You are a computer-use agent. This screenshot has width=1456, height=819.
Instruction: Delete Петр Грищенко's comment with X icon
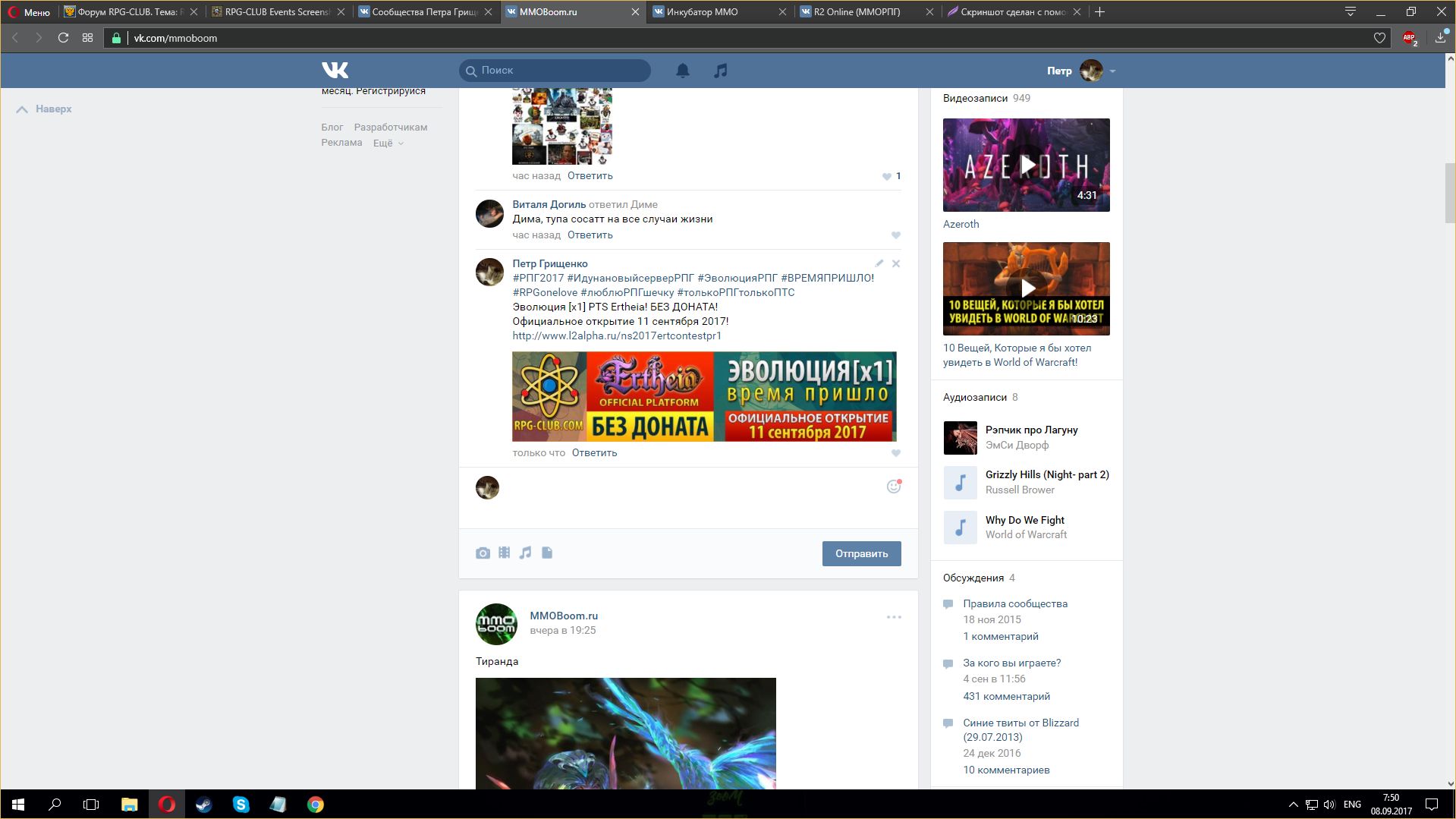(896, 263)
